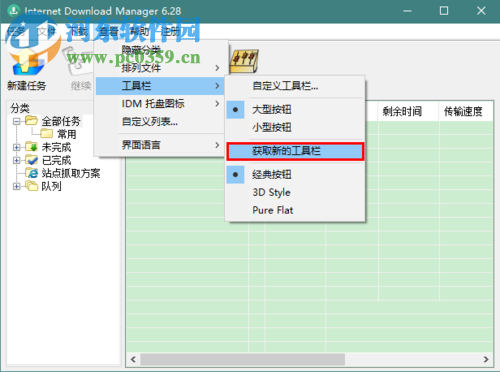
Task: Open the 注册 menu
Action: point(170,32)
